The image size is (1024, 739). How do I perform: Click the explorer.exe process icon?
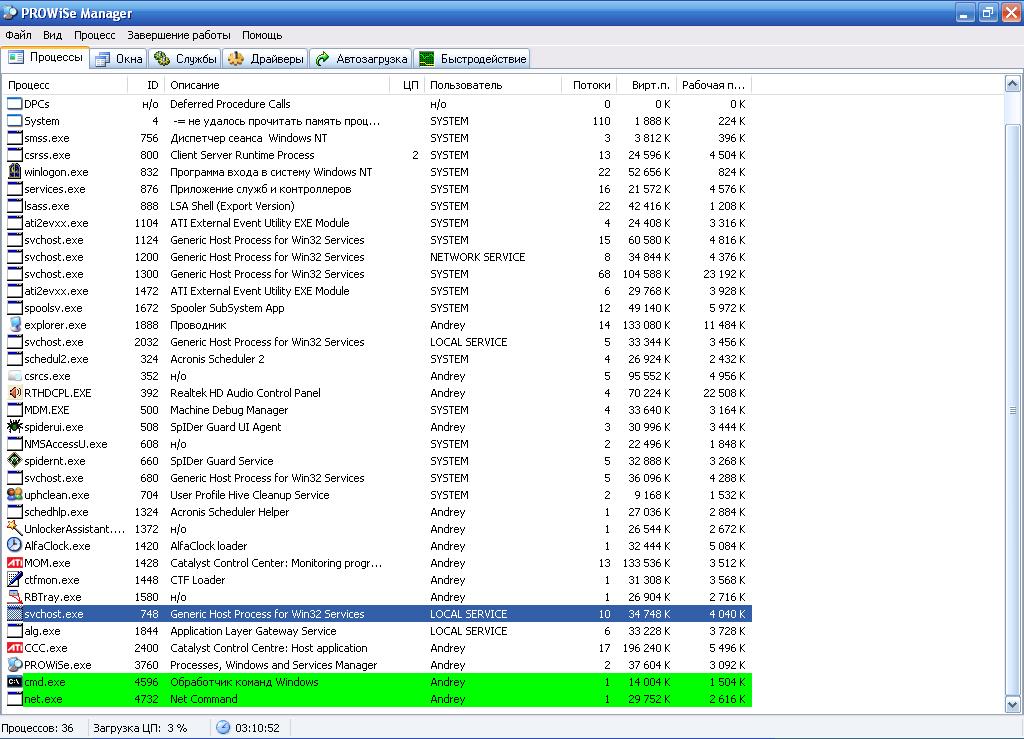pos(15,325)
